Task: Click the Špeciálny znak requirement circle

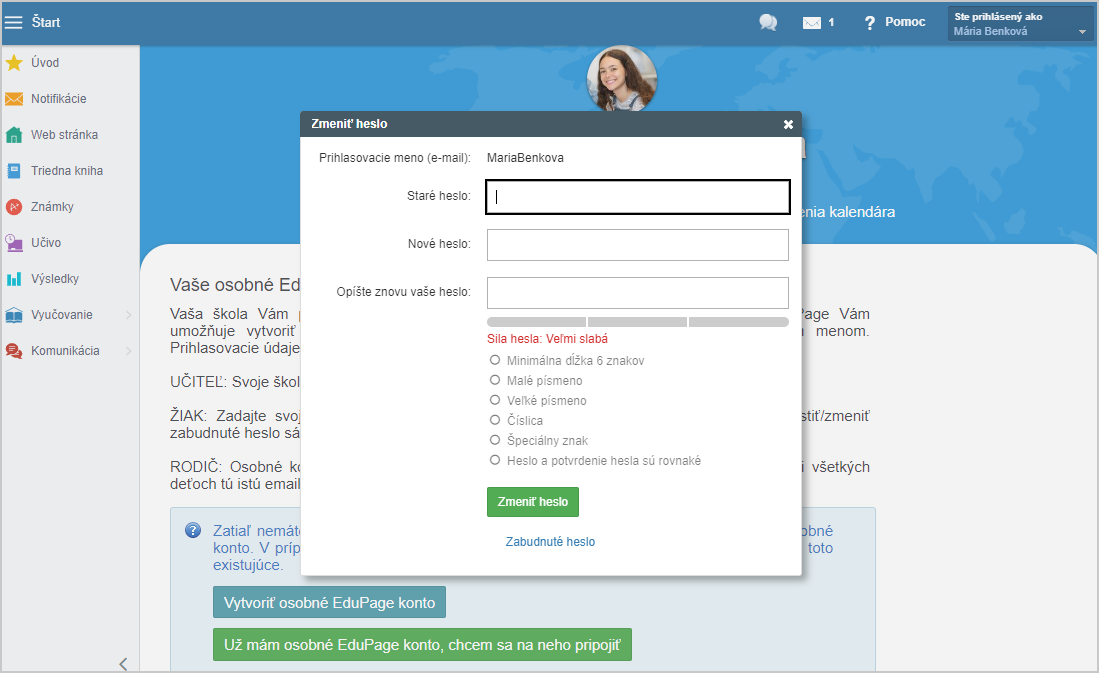Action: (x=495, y=440)
